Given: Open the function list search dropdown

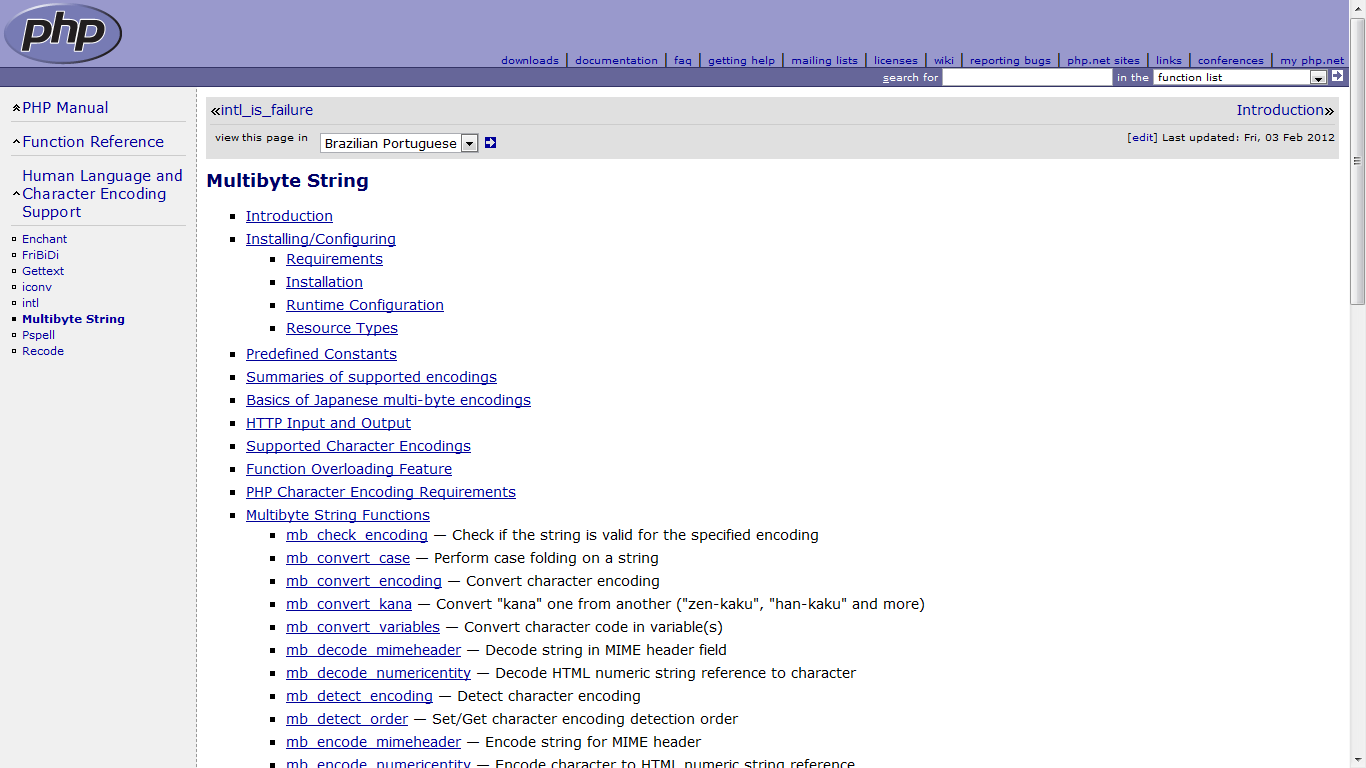Looking at the screenshot, I should click(x=1240, y=77).
